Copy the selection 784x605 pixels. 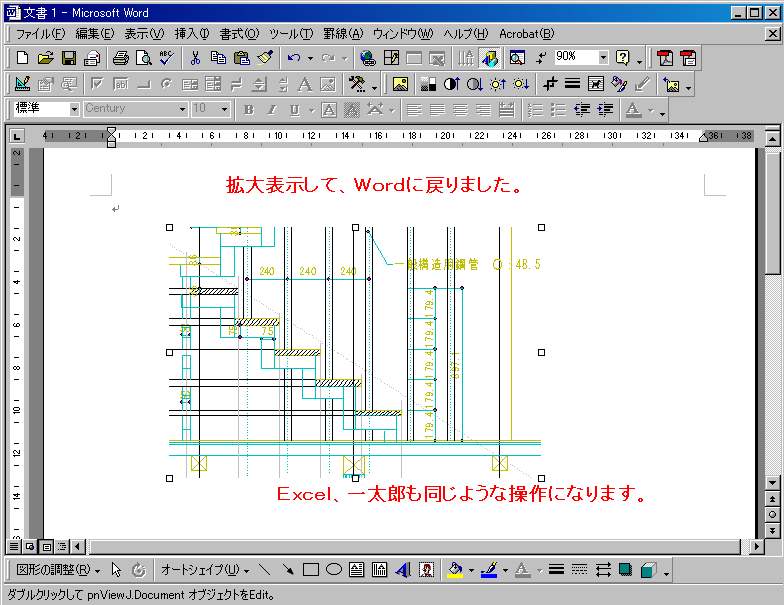[218, 58]
